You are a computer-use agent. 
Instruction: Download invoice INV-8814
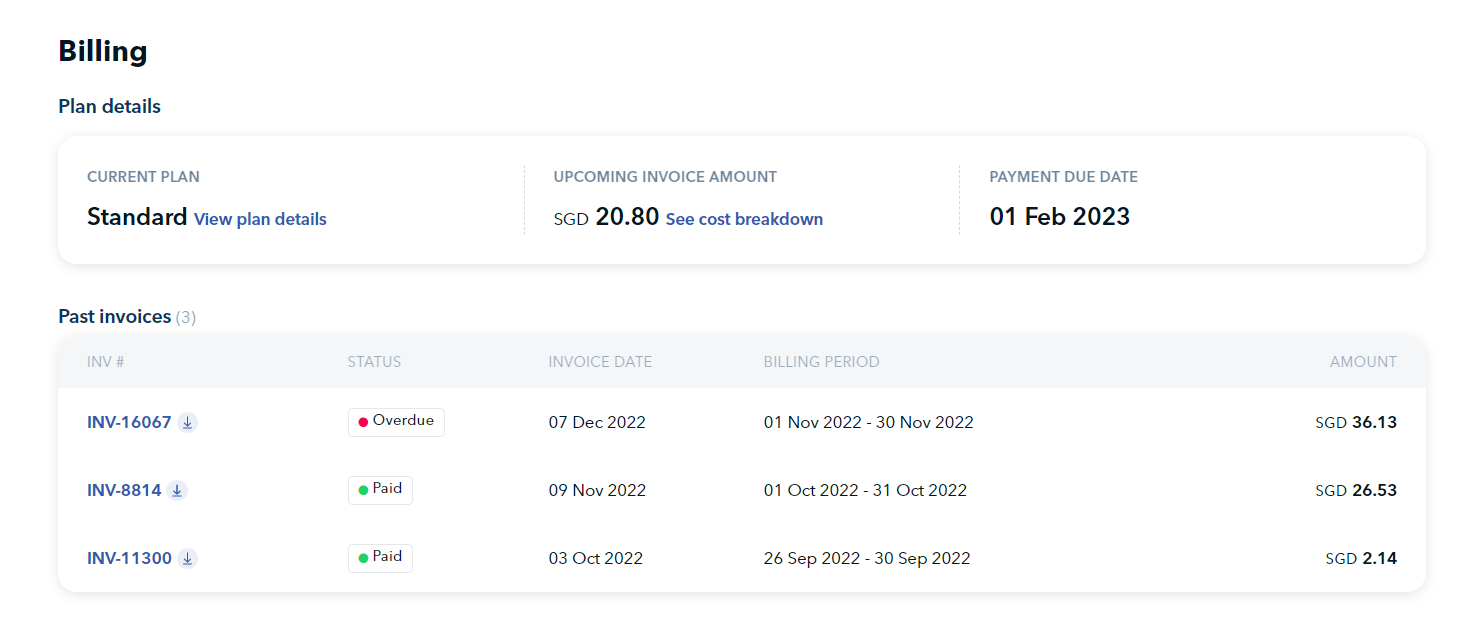177,490
